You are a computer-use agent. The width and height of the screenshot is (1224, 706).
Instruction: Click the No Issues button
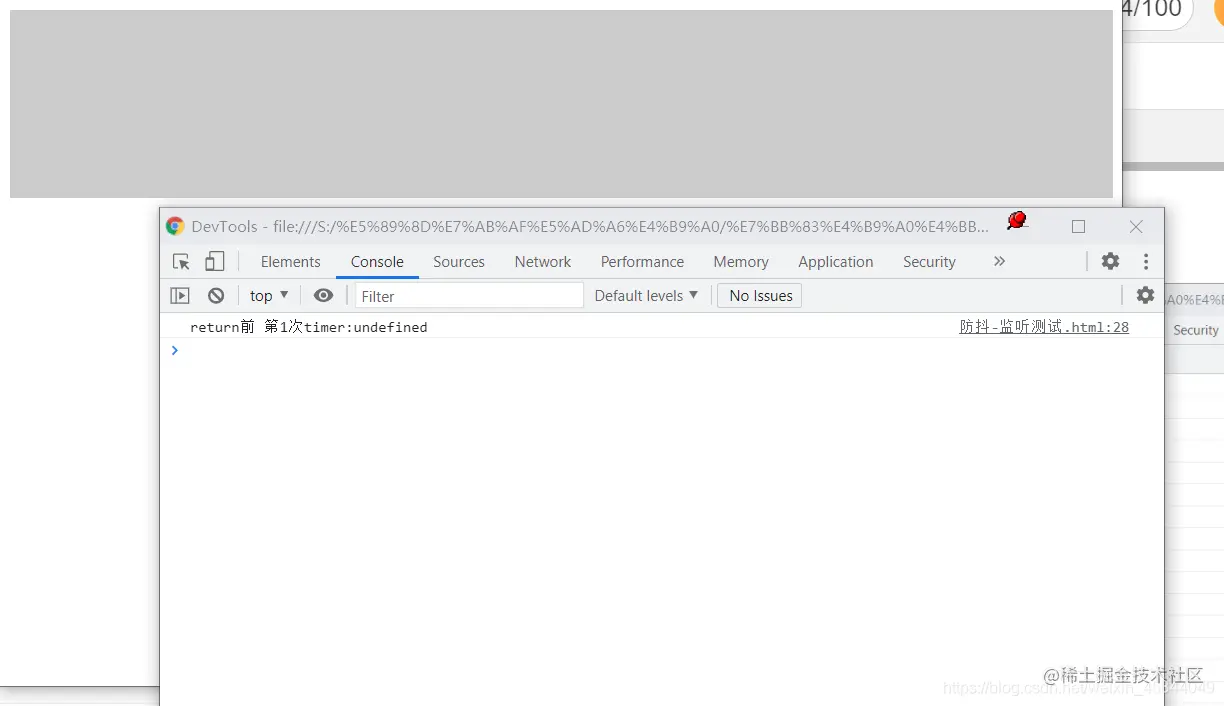[760, 296]
